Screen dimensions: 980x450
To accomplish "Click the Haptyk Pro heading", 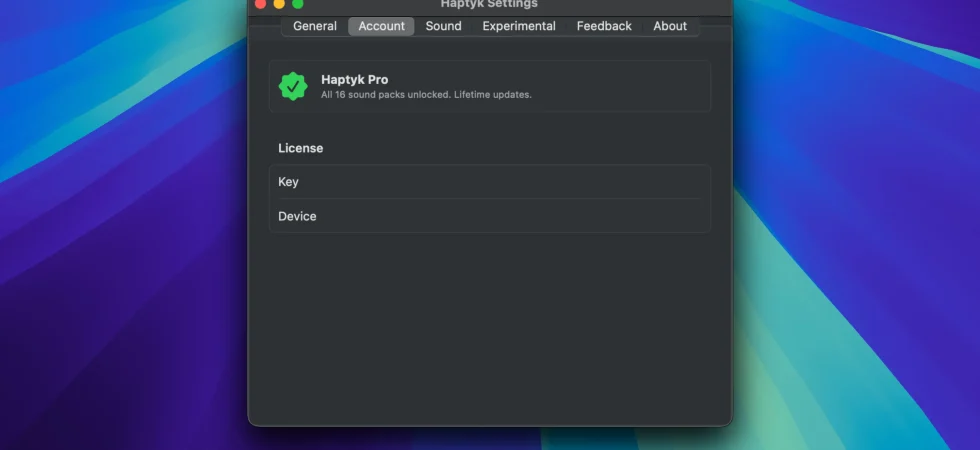I will 354,79.
